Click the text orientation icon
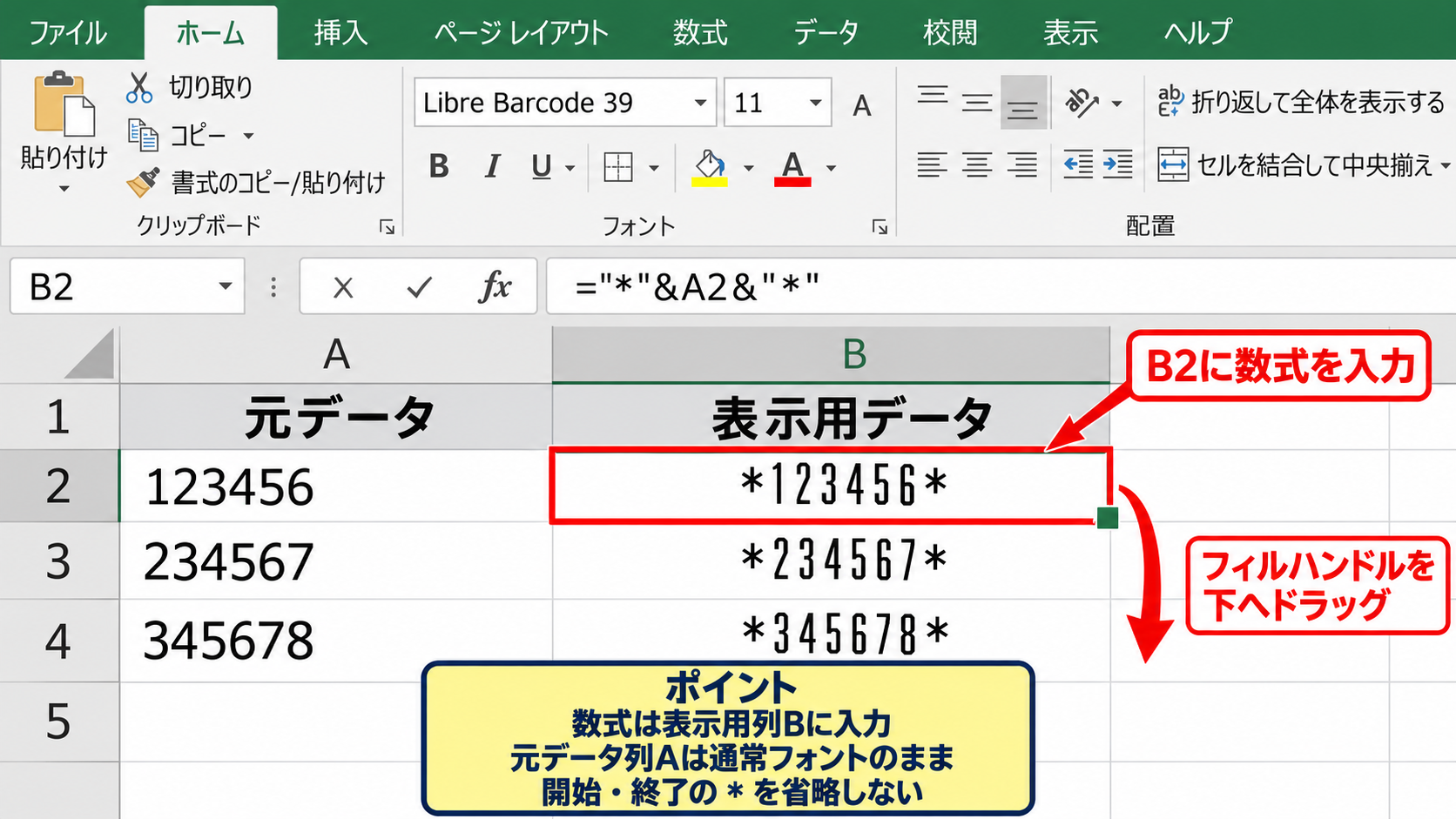1456x819 pixels. click(x=1082, y=103)
